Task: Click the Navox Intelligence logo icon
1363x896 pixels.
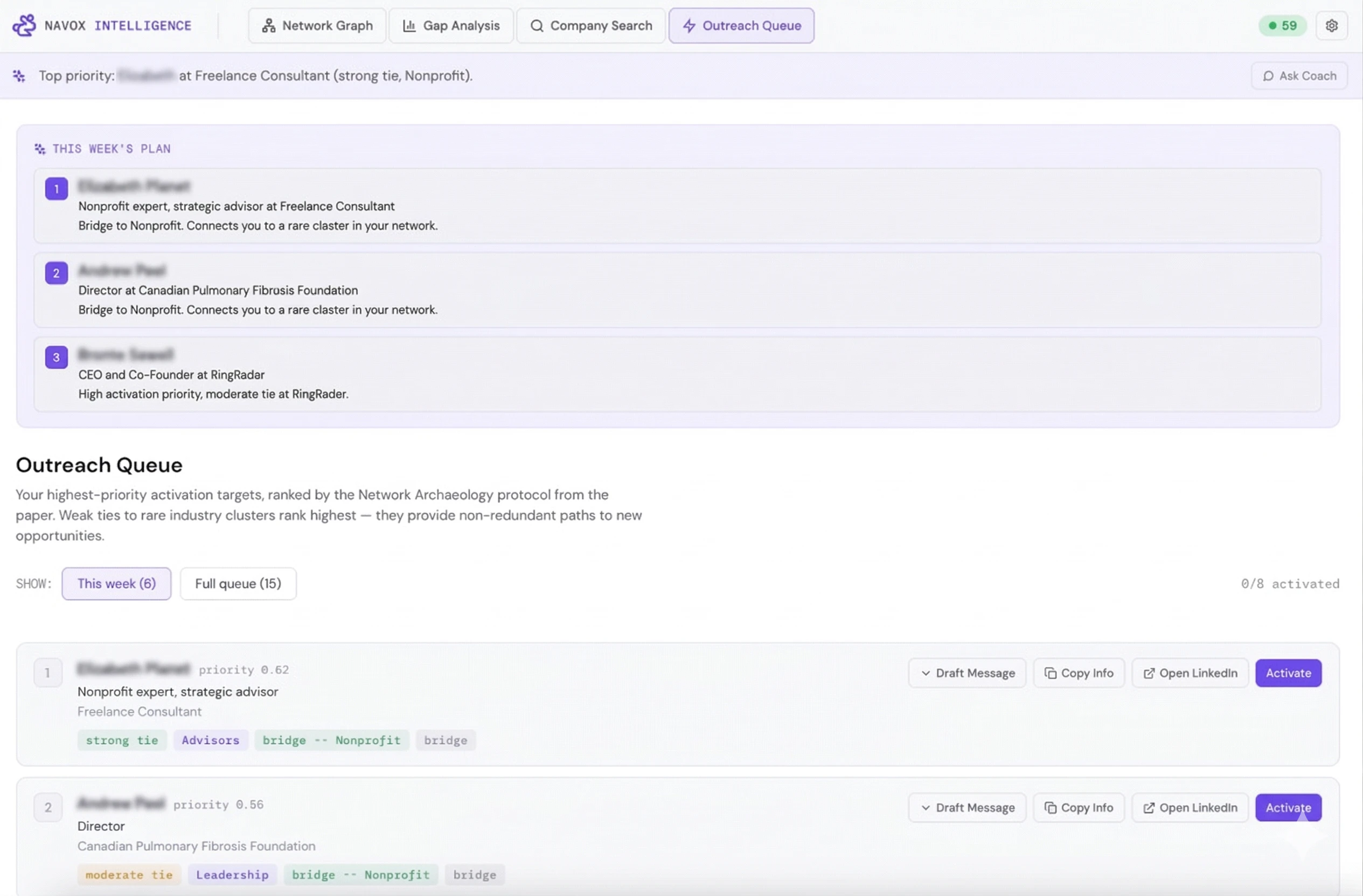Action: pos(24,25)
